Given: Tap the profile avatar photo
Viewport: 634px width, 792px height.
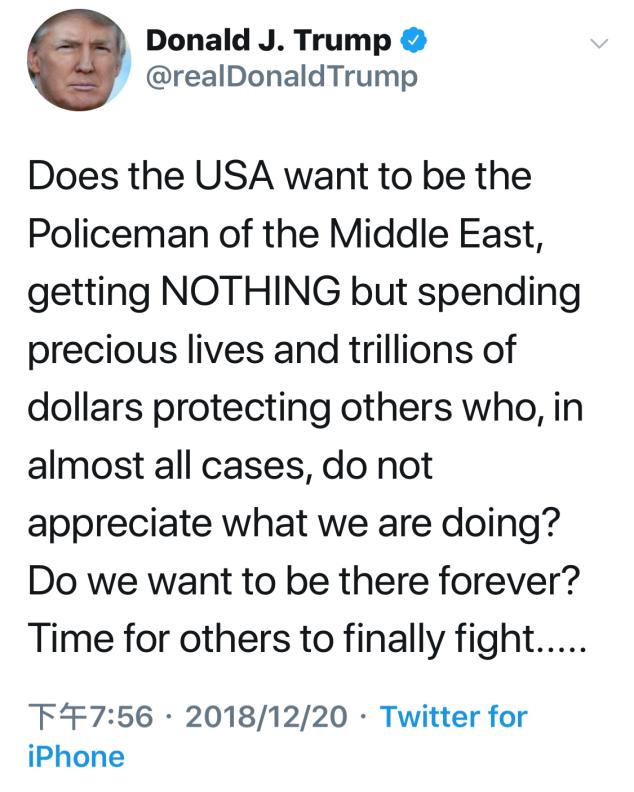Looking at the screenshot, I should [79, 59].
